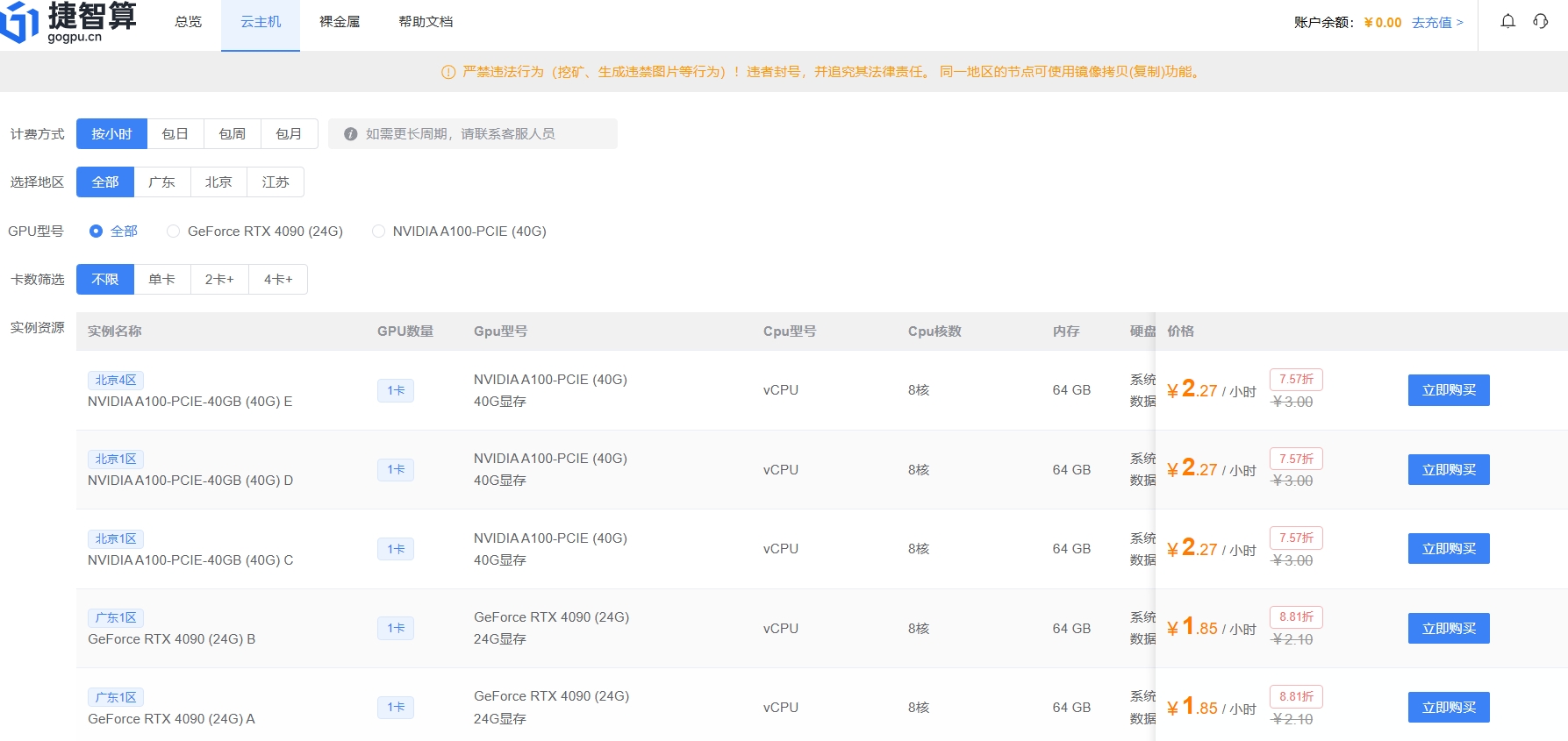
Task: Select GeForce RTX 4090 (24G) radio option
Action: (173, 232)
